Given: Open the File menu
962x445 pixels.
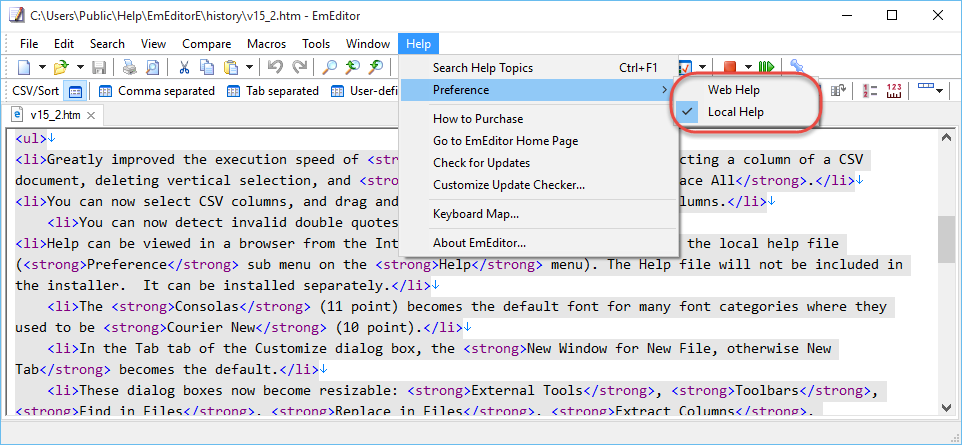Looking at the screenshot, I should pos(29,44).
